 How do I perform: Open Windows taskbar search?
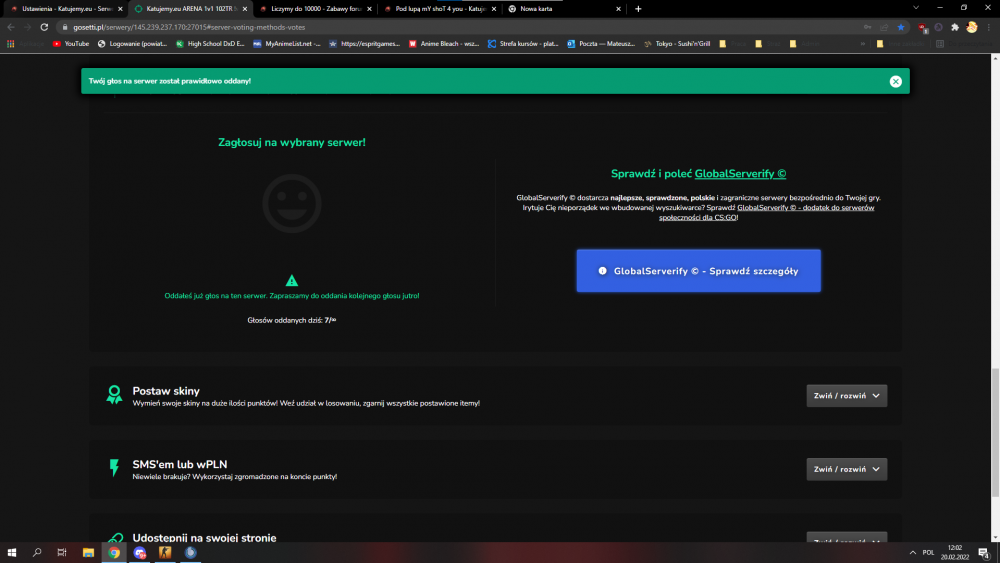(37, 553)
